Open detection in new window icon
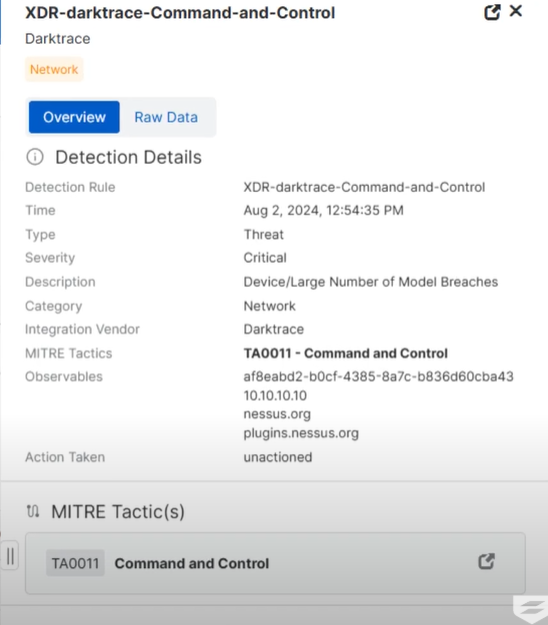The image size is (548, 625). point(492,12)
